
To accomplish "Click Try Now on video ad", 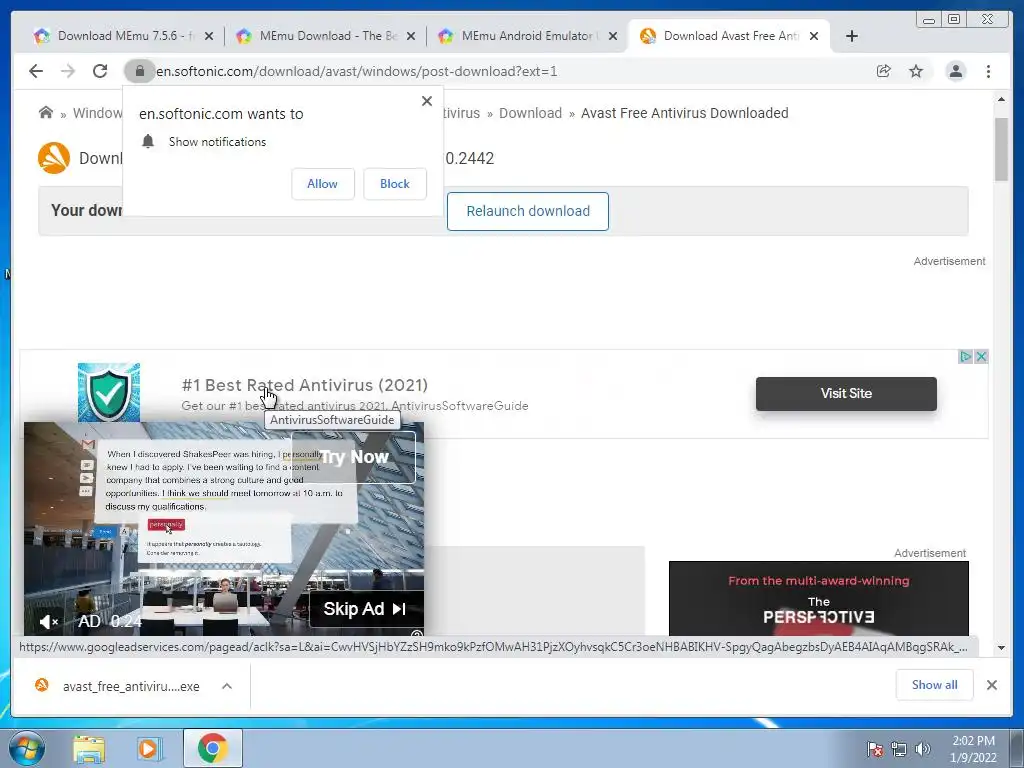I will pos(353,456).
